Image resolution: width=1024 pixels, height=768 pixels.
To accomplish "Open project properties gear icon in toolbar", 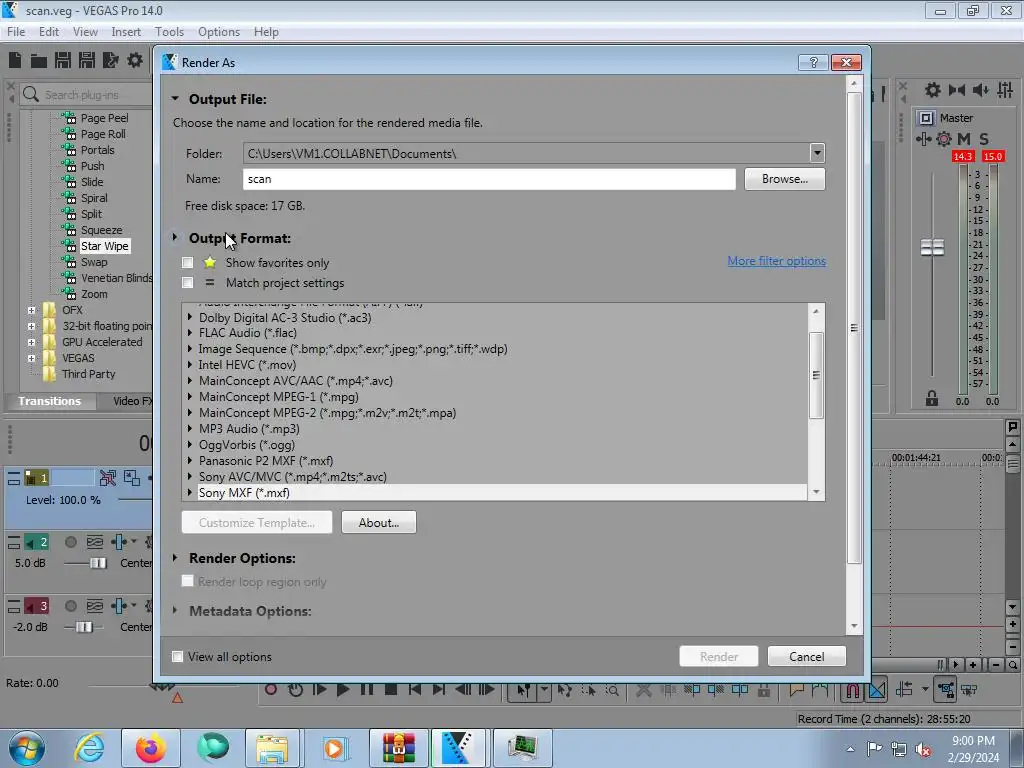I will click(135, 61).
